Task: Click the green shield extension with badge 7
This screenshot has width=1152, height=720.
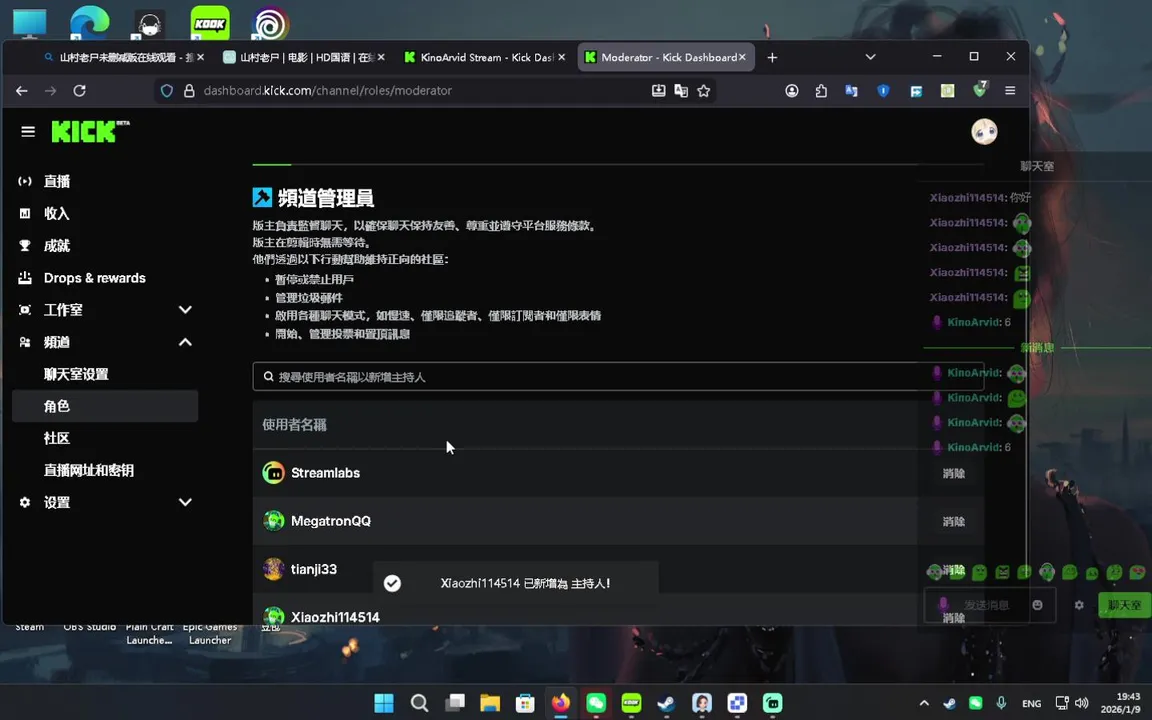Action: point(979,90)
